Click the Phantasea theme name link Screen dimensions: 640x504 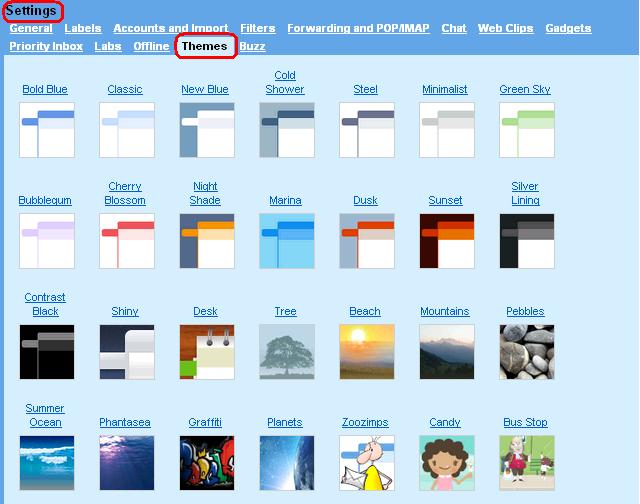coord(125,422)
